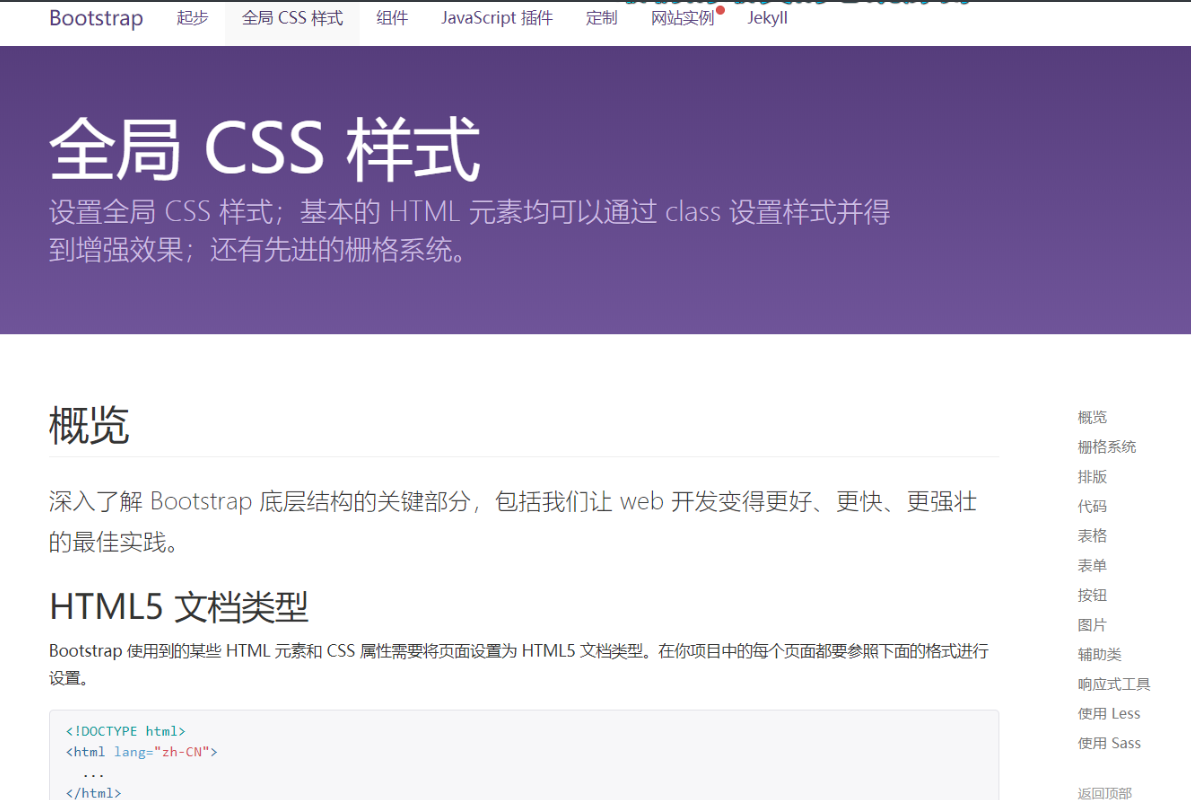Jump to 响应式工具 in sidebar

click(x=1114, y=684)
